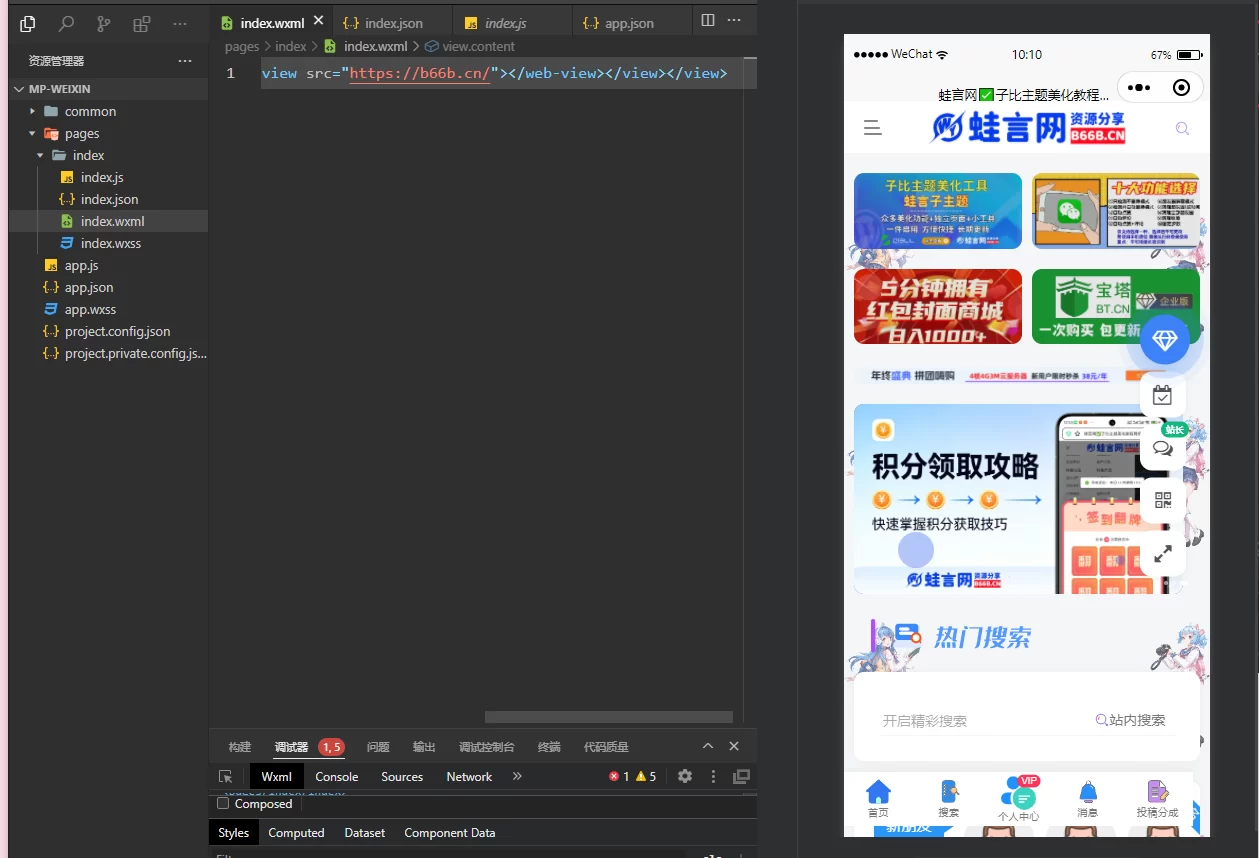Viewport: 1259px width, 858px height.
Task: Open the Computed styles tab
Action: 296,832
